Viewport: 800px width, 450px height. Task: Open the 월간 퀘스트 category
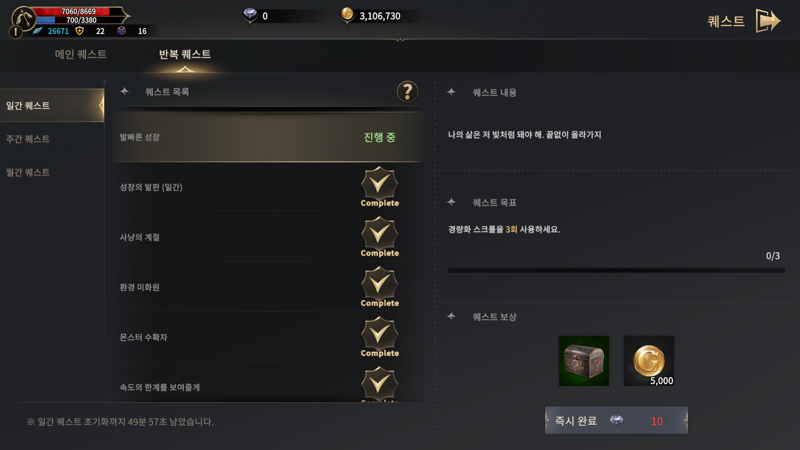(x=28, y=172)
